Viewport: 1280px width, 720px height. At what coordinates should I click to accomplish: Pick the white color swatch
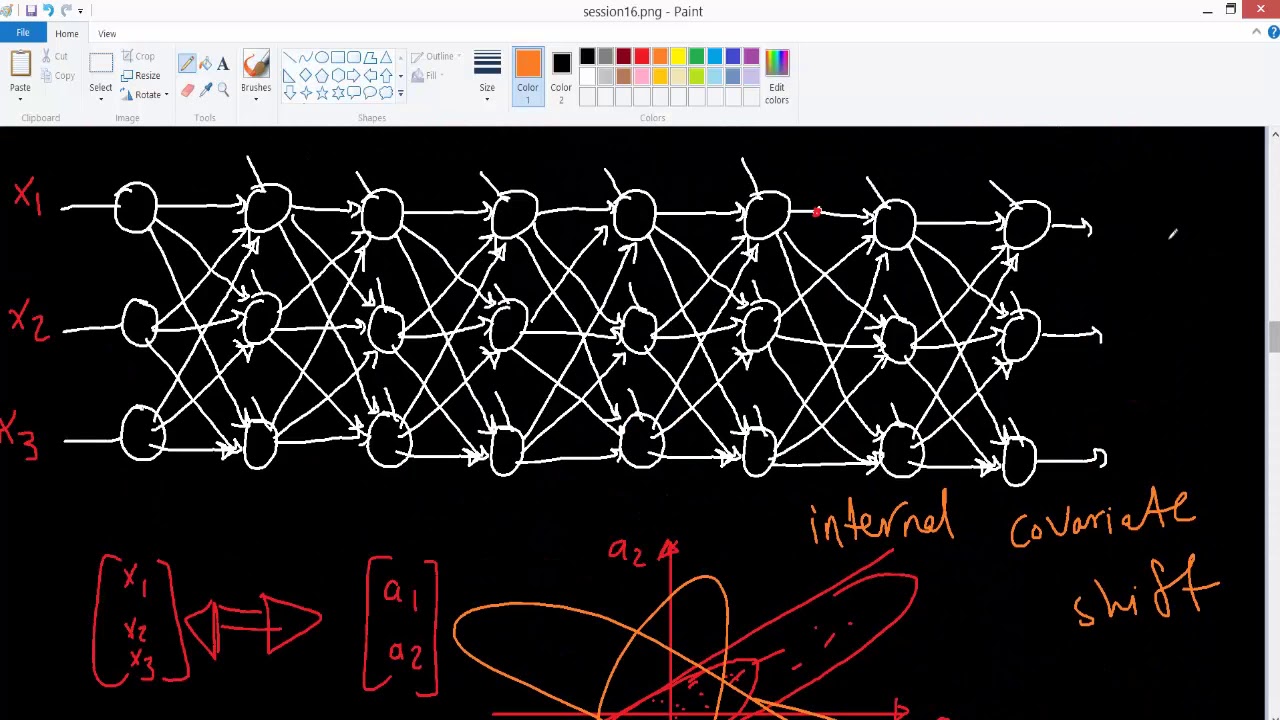point(587,76)
